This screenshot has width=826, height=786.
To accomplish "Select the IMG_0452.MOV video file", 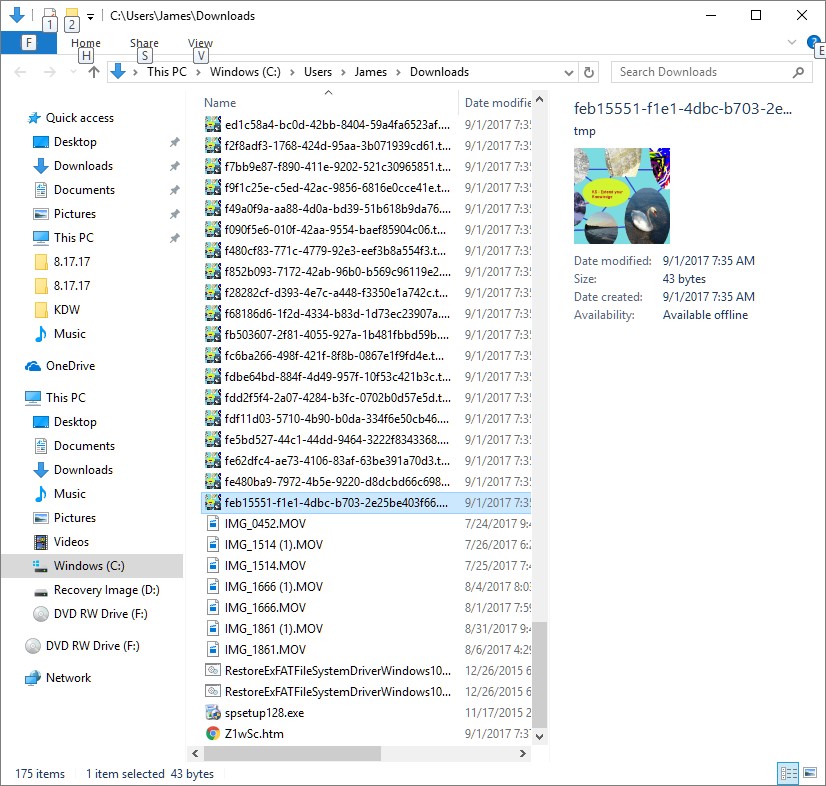I will click(x=265, y=524).
